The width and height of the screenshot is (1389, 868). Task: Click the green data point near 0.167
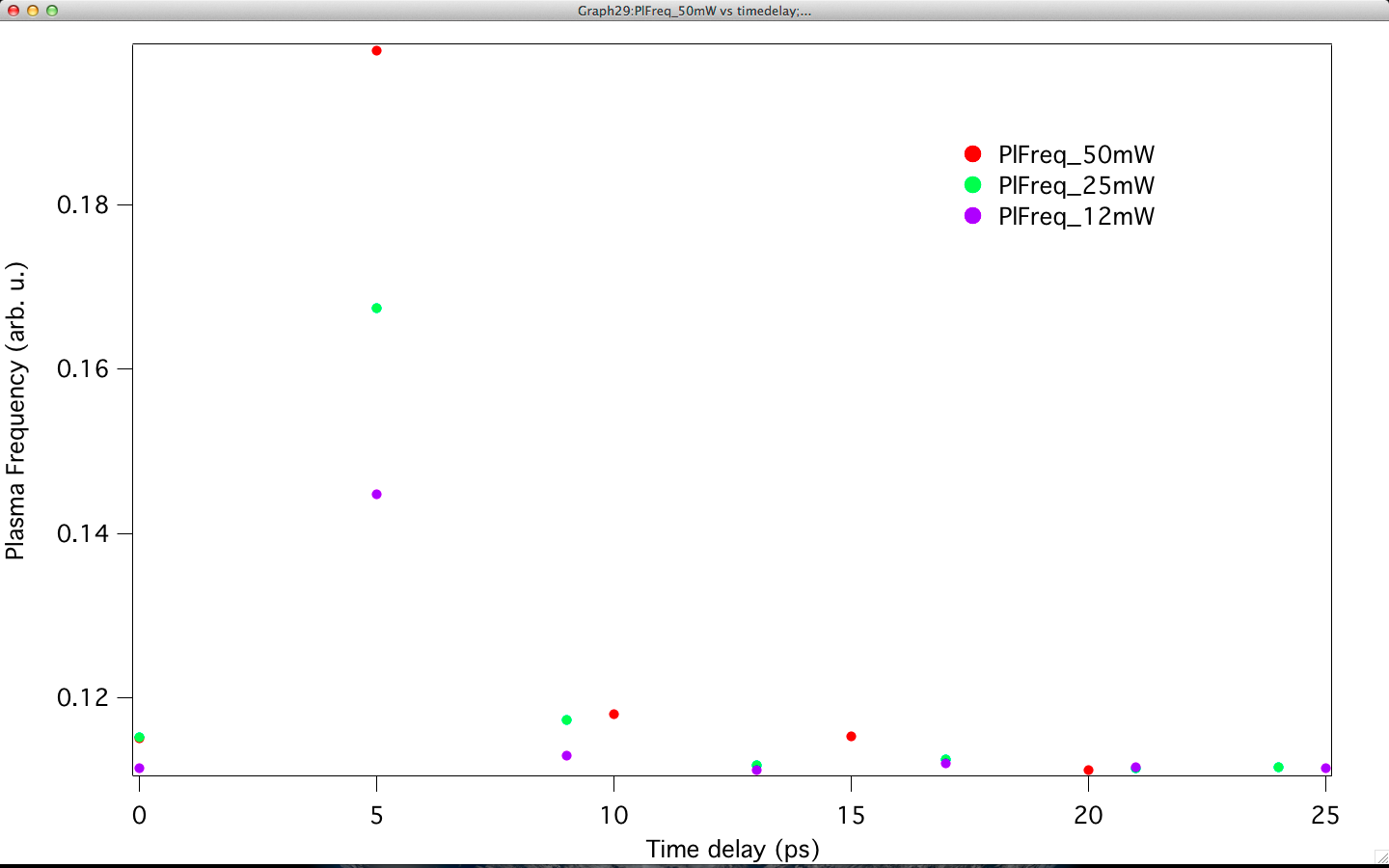pos(376,308)
